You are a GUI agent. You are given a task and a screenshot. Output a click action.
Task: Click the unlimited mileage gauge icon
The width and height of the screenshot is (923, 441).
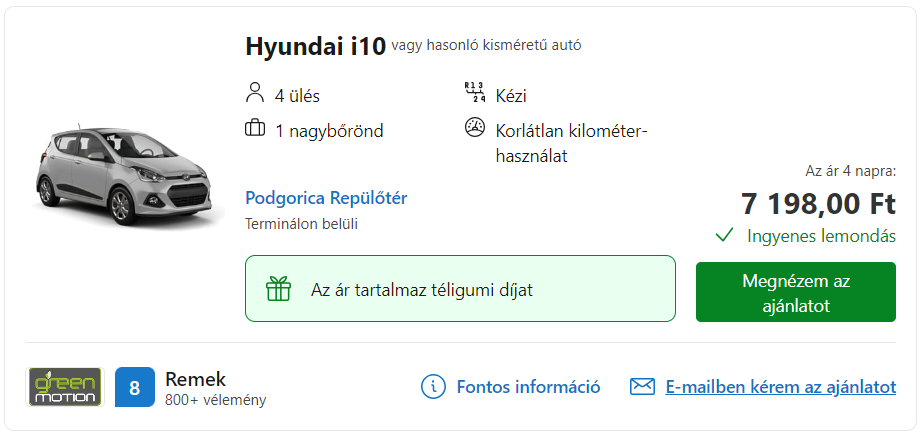474,128
